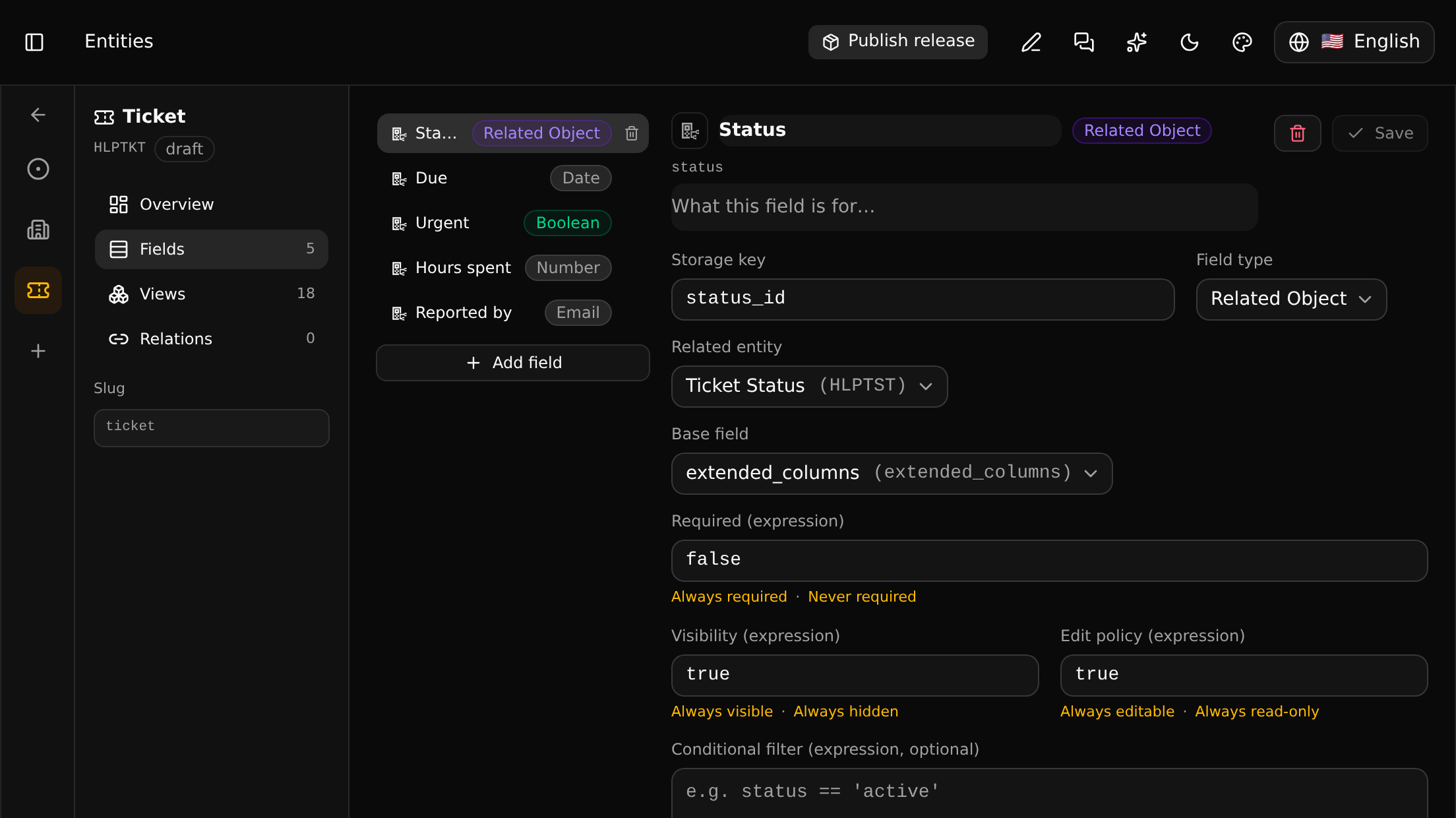Go to the Views section
Screen dimensions: 1456x818
click(x=212, y=294)
